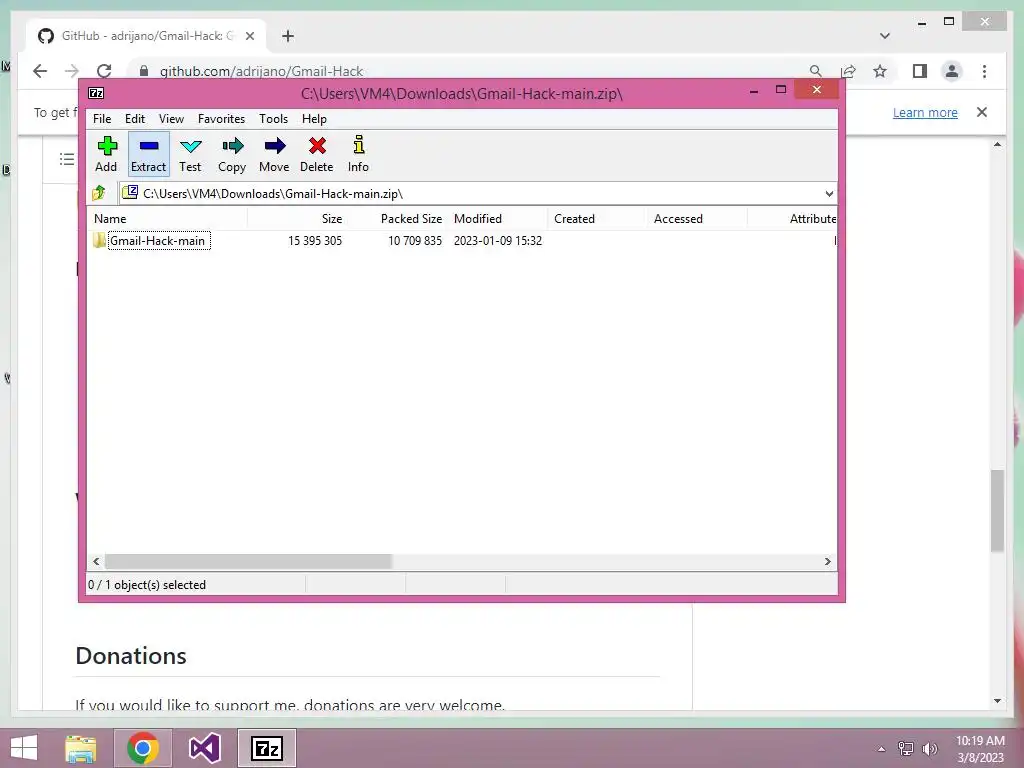The width and height of the screenshot is (1024, 768).
Task: Sort by the Created column header
Action: coord(598,219)
